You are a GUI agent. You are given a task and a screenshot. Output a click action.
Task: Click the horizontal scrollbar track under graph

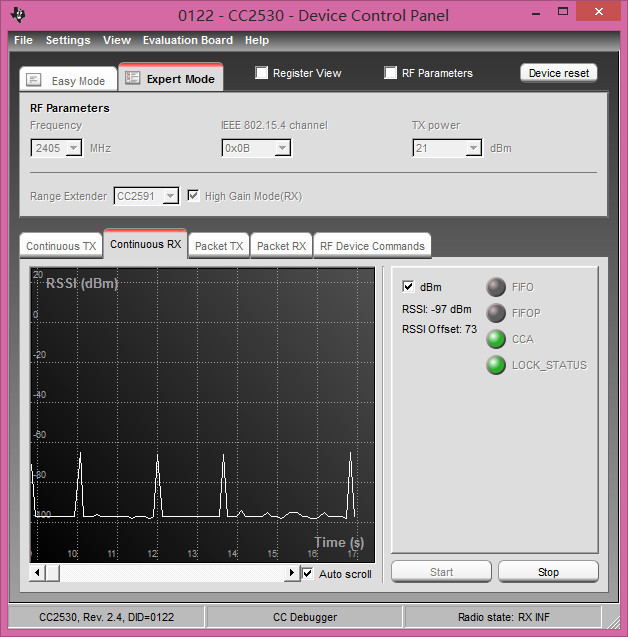pos(172,573)
